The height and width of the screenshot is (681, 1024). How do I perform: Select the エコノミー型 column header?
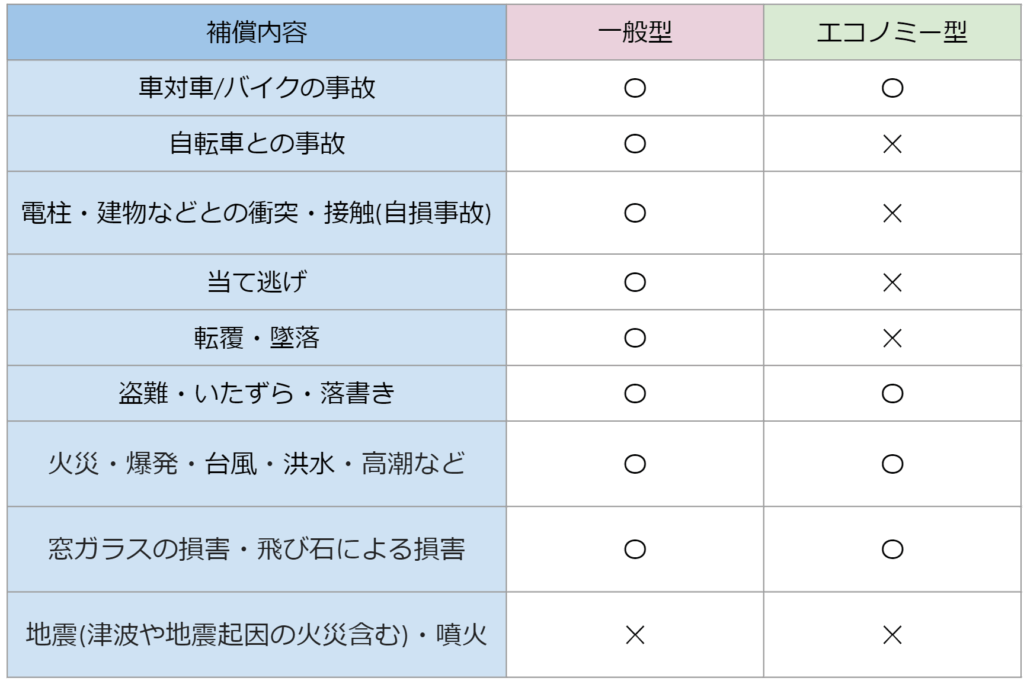[x=892, y=33]
